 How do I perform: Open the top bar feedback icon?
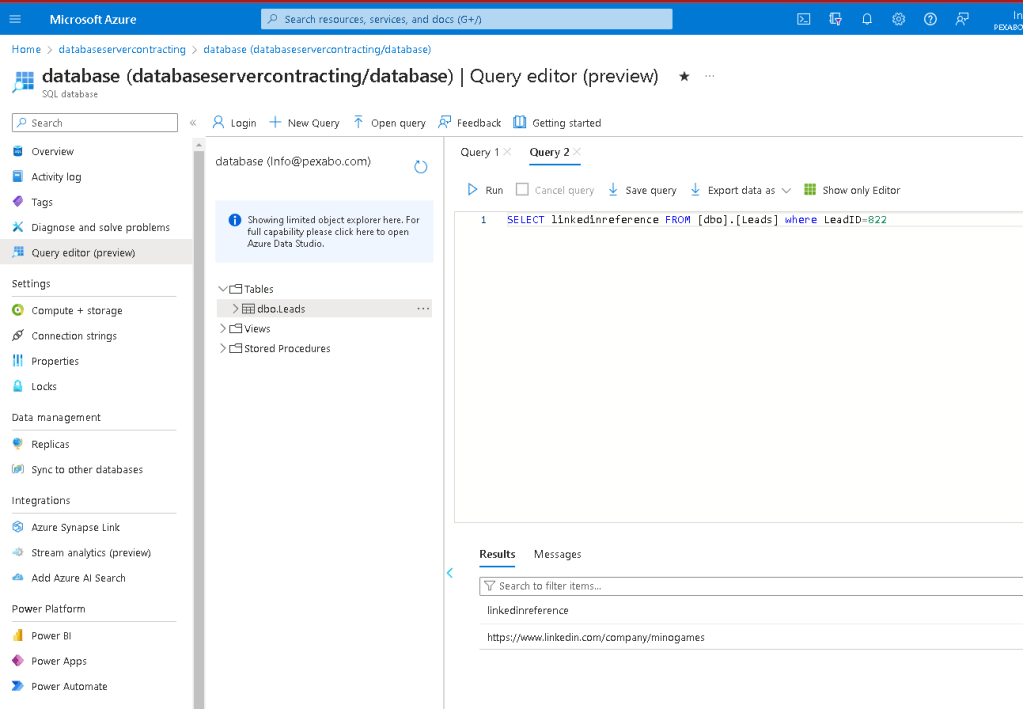(962, 19)
